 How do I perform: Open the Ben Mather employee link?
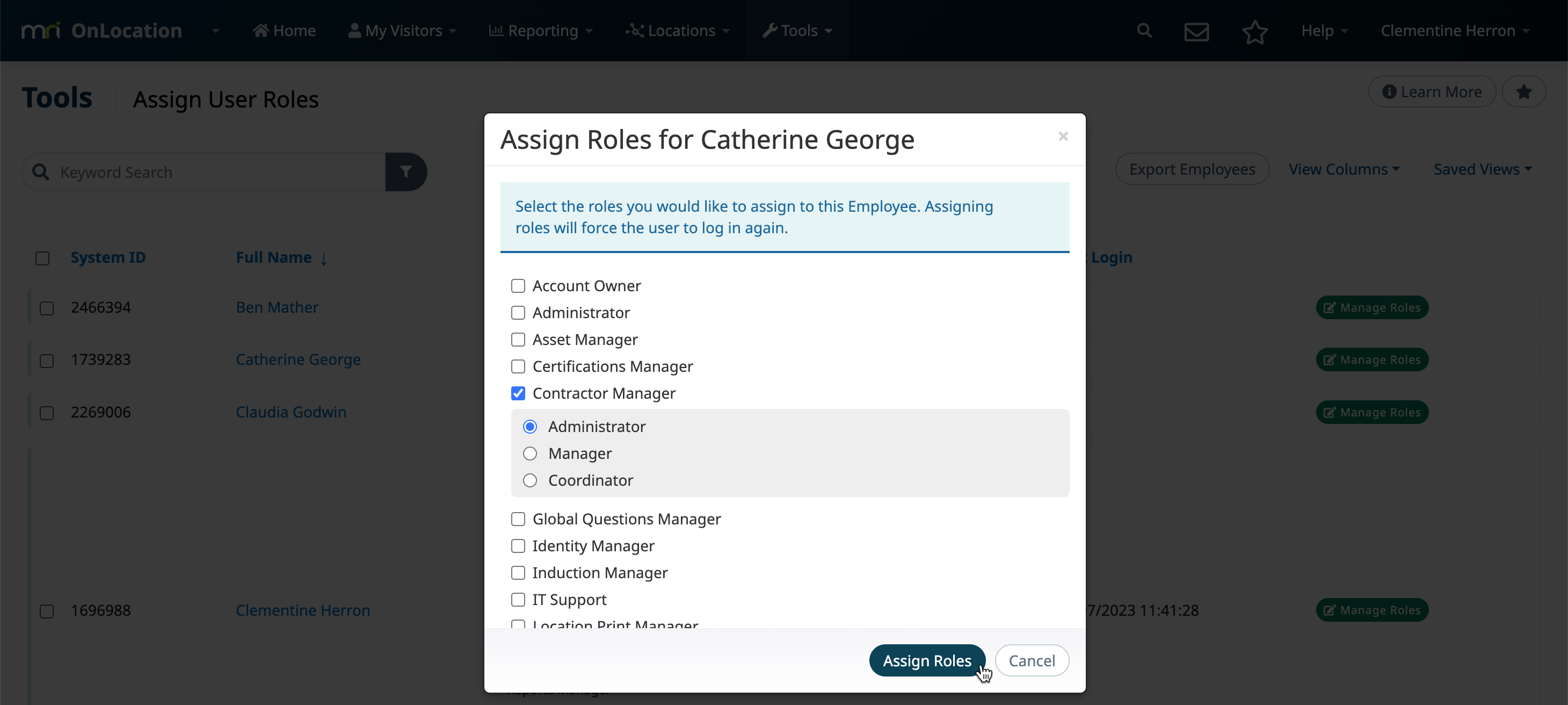[277, 307]
